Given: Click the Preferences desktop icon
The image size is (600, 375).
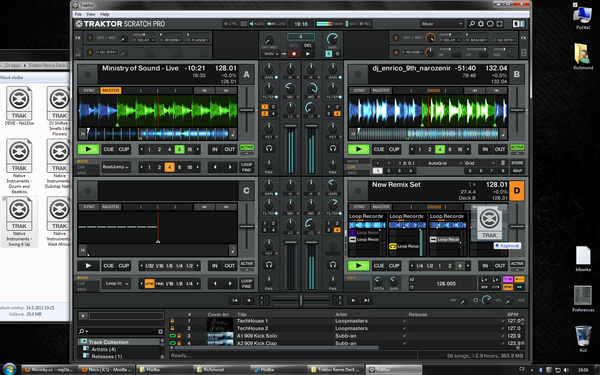Looking at the screenshot, I should (x=583, y=298).
